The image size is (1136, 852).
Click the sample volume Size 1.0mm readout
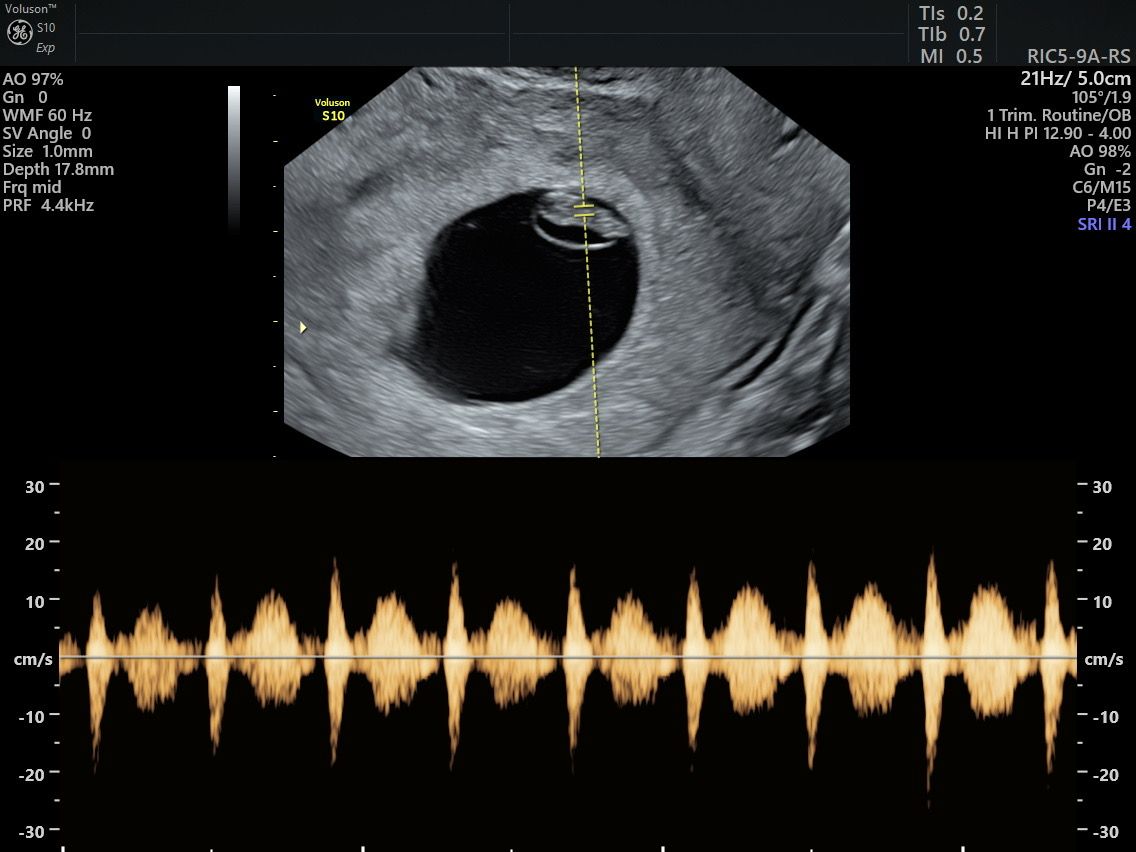coord(47,151)
